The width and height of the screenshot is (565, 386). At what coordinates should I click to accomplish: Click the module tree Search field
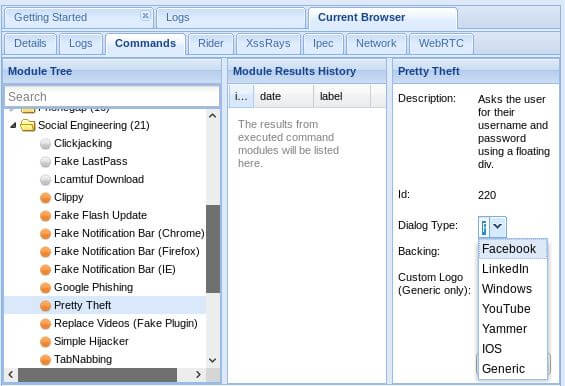[x=112, y=97]
